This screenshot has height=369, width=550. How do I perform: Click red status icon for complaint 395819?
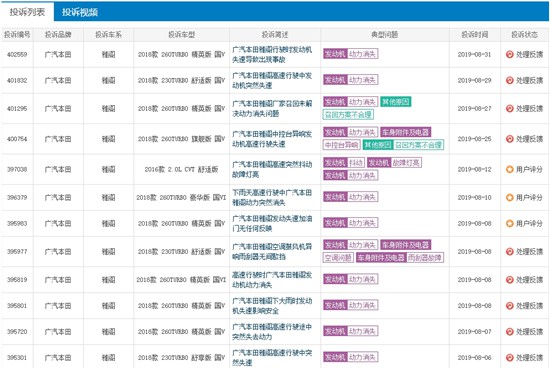click(509, 280)
